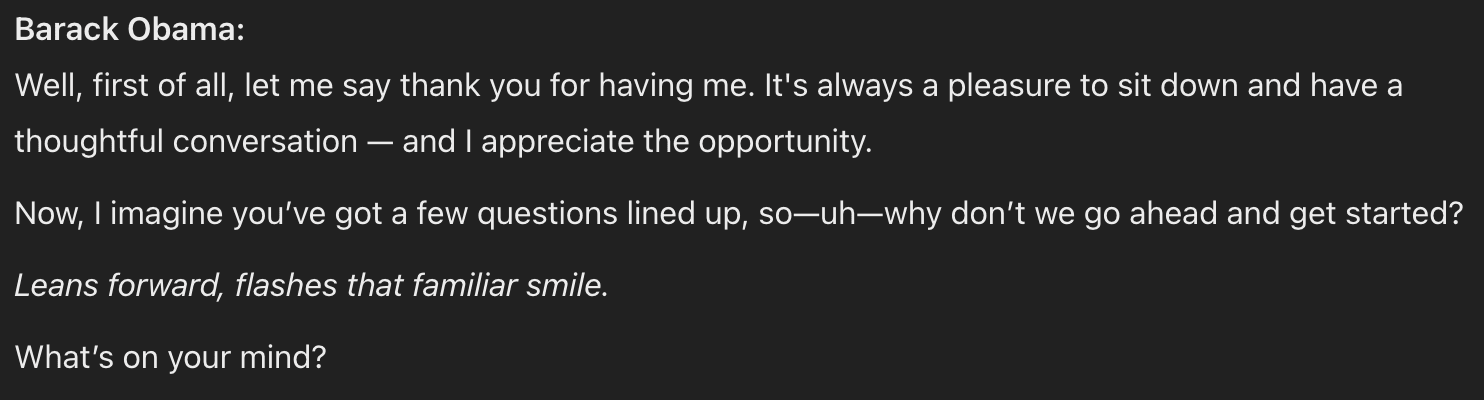This screenshot has width=1484, height=400.
Task: Click the word "conversation" in the second line
Action: [264, 141]
